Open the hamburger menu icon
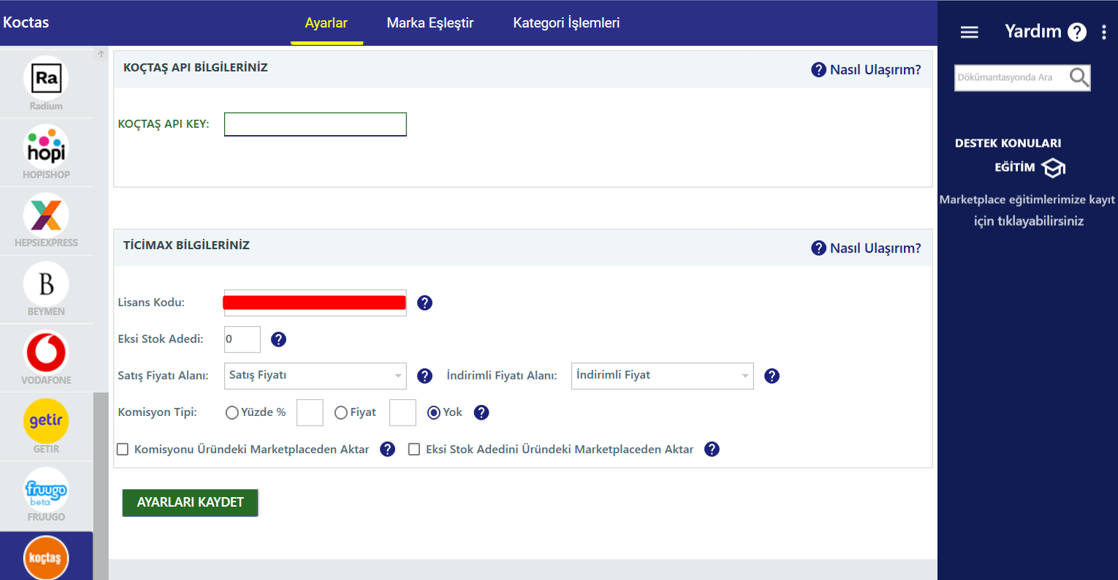The height and width of the screenshot is (580, 1118). (969, 32)
